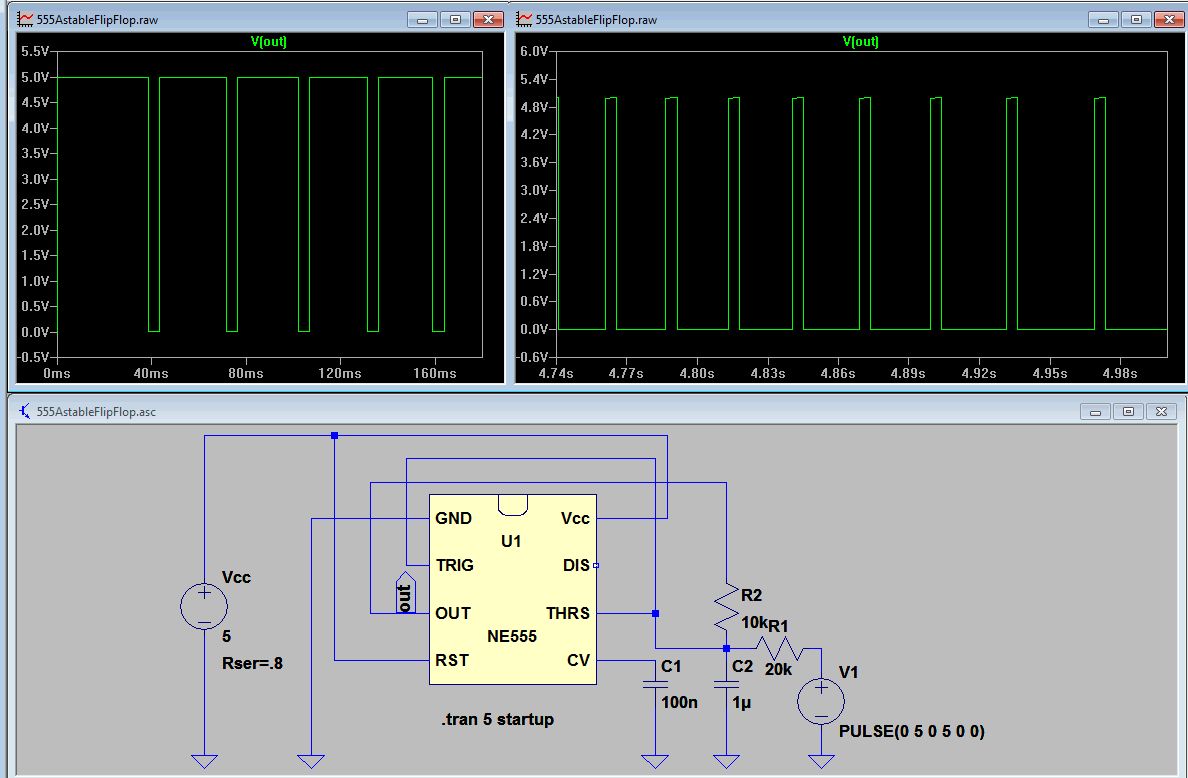Maximize the left waveform plot window
The height and width of the screenshot is (778, 1188).
pos(454,19)
